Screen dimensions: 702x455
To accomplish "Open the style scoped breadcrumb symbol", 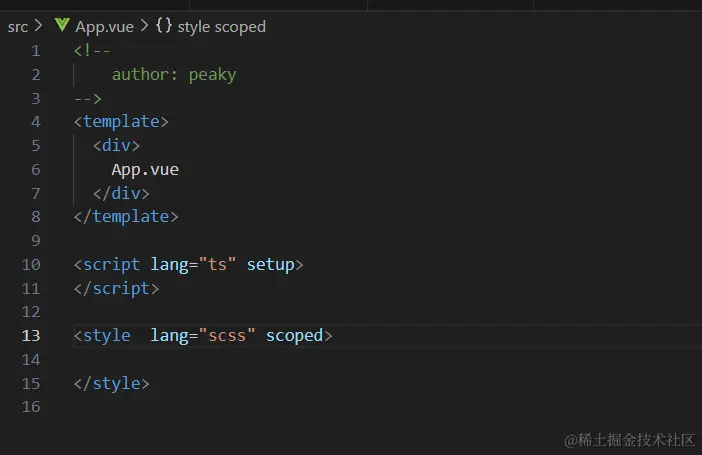I will (221, 26).
